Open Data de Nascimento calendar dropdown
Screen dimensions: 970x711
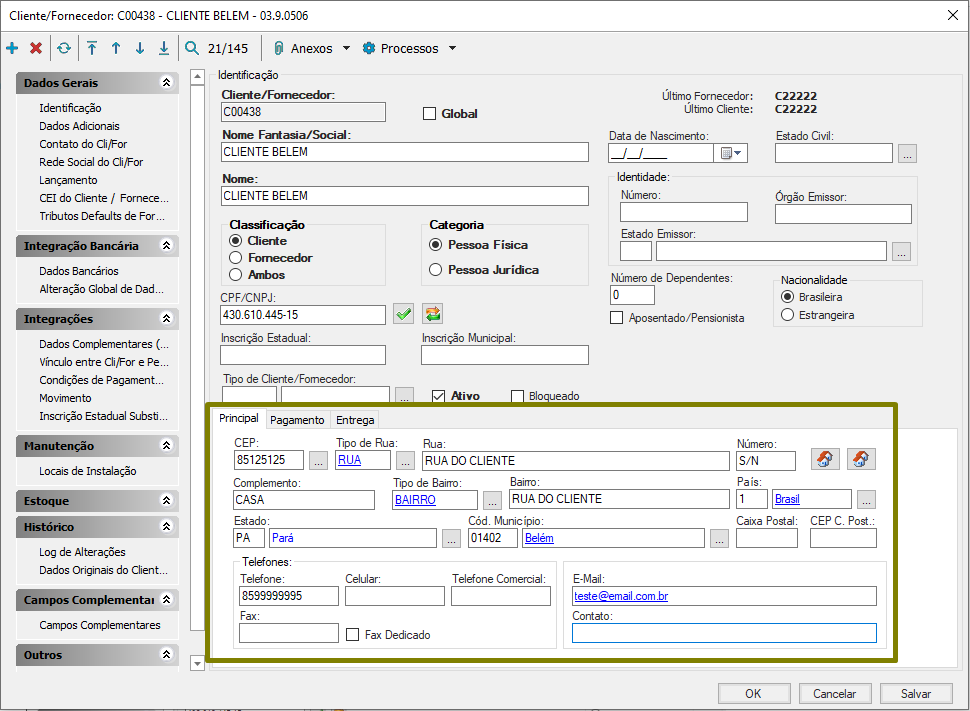(x=731, y=153)
